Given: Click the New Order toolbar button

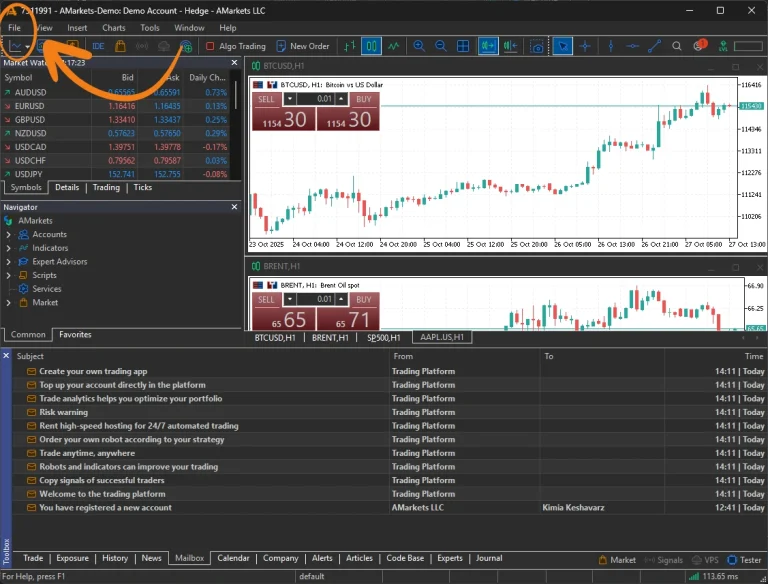Looking at the screenshot, I should pos(303,46).
